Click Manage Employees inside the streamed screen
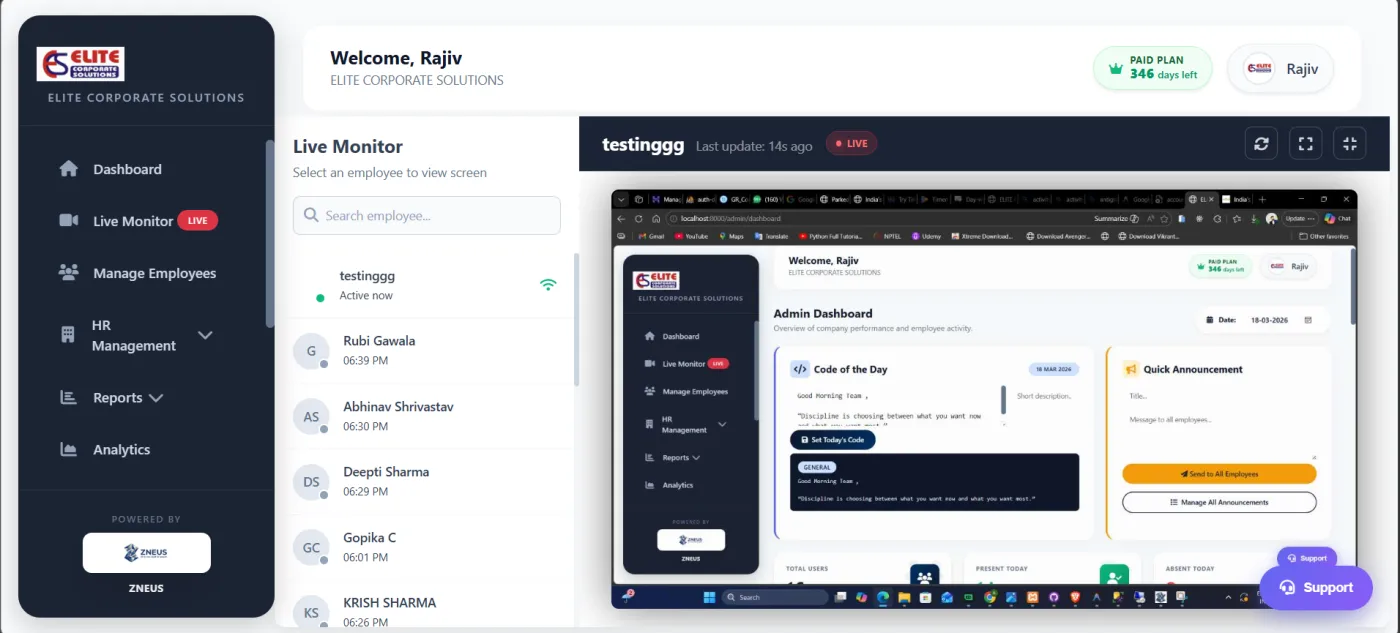Image resolution: width=1400 pixels, height=633 pixels. pos(695,391)
